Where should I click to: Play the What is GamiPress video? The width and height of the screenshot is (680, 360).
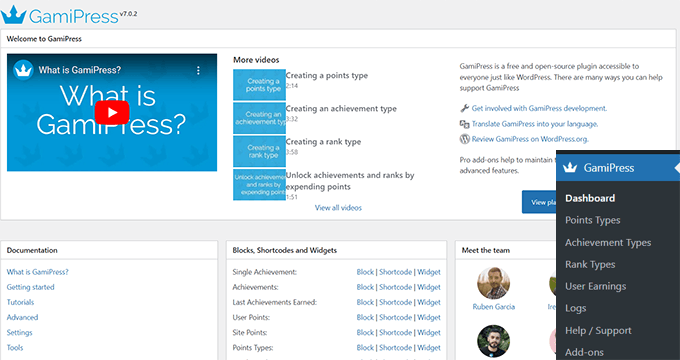click(112, 113)
